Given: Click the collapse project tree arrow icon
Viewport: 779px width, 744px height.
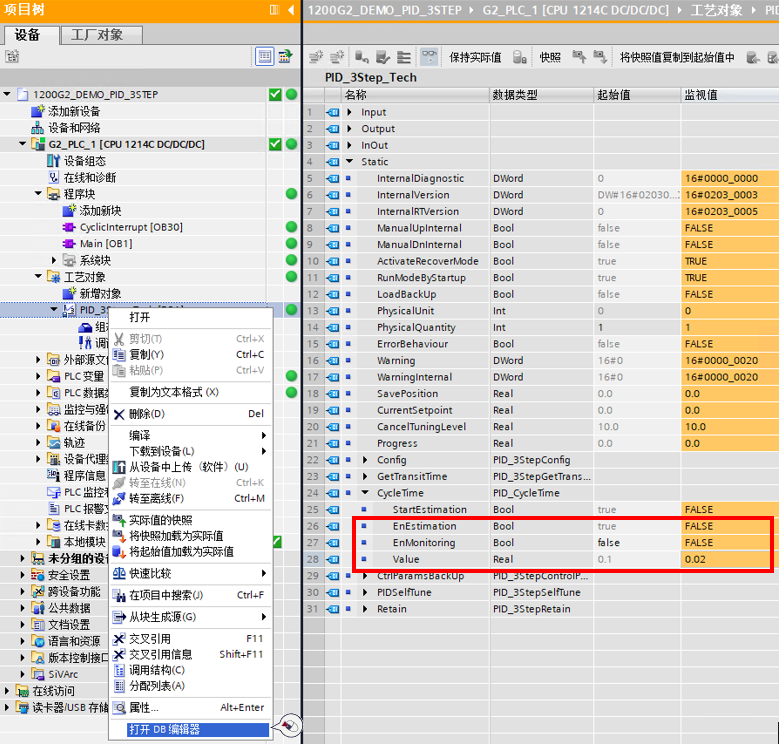Looking at the screenshot, I should [291, 10].
